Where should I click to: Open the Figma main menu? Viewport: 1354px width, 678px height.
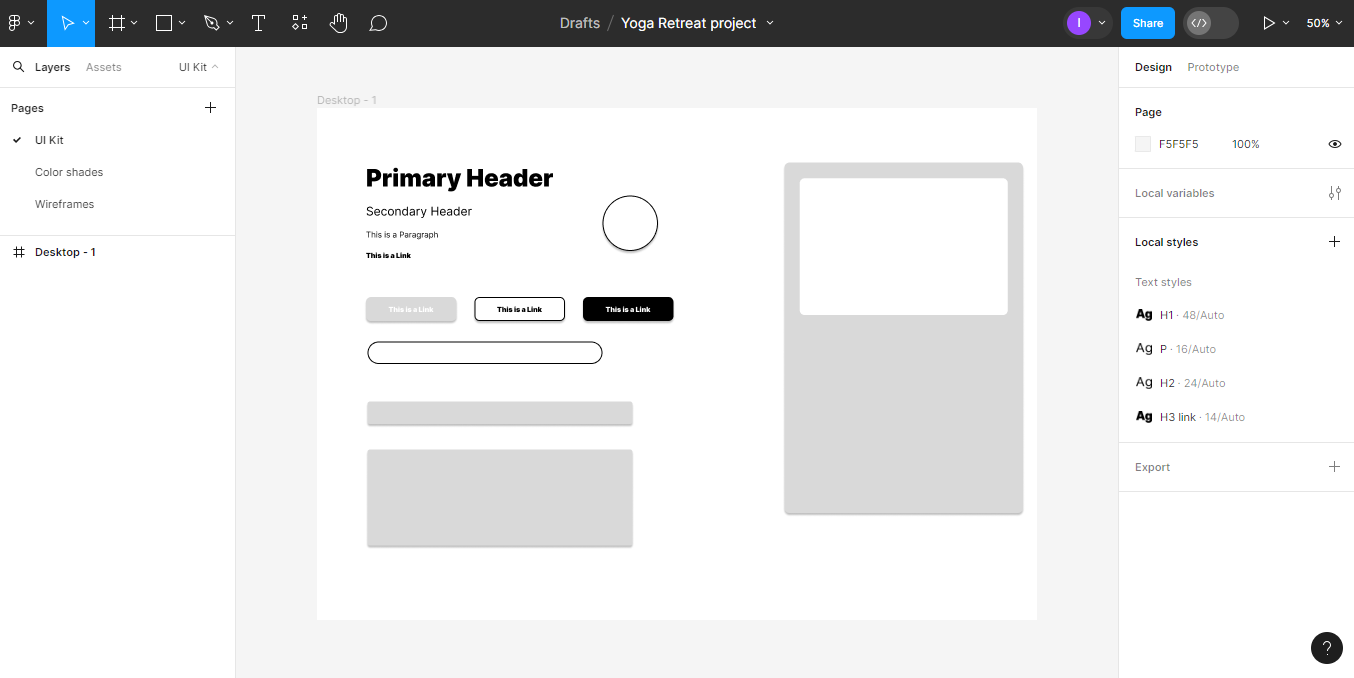21,23
